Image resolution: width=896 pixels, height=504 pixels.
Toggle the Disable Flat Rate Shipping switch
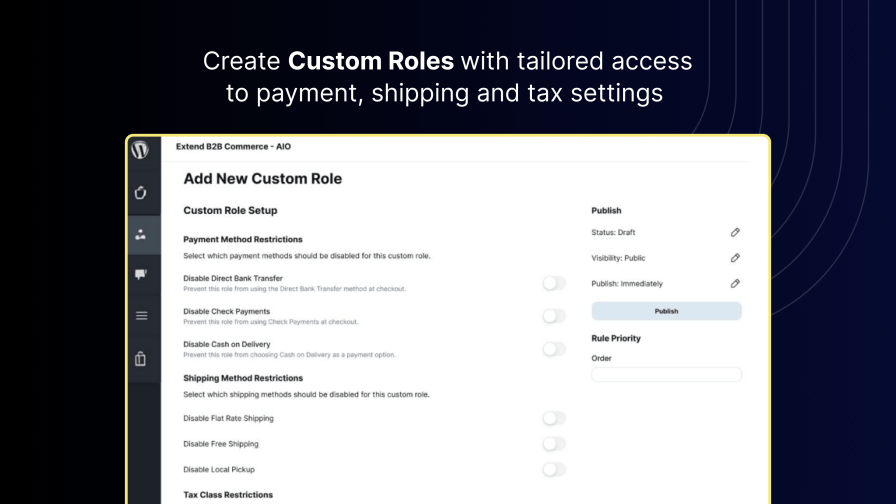pyautogui.click(x=554, y=418)
